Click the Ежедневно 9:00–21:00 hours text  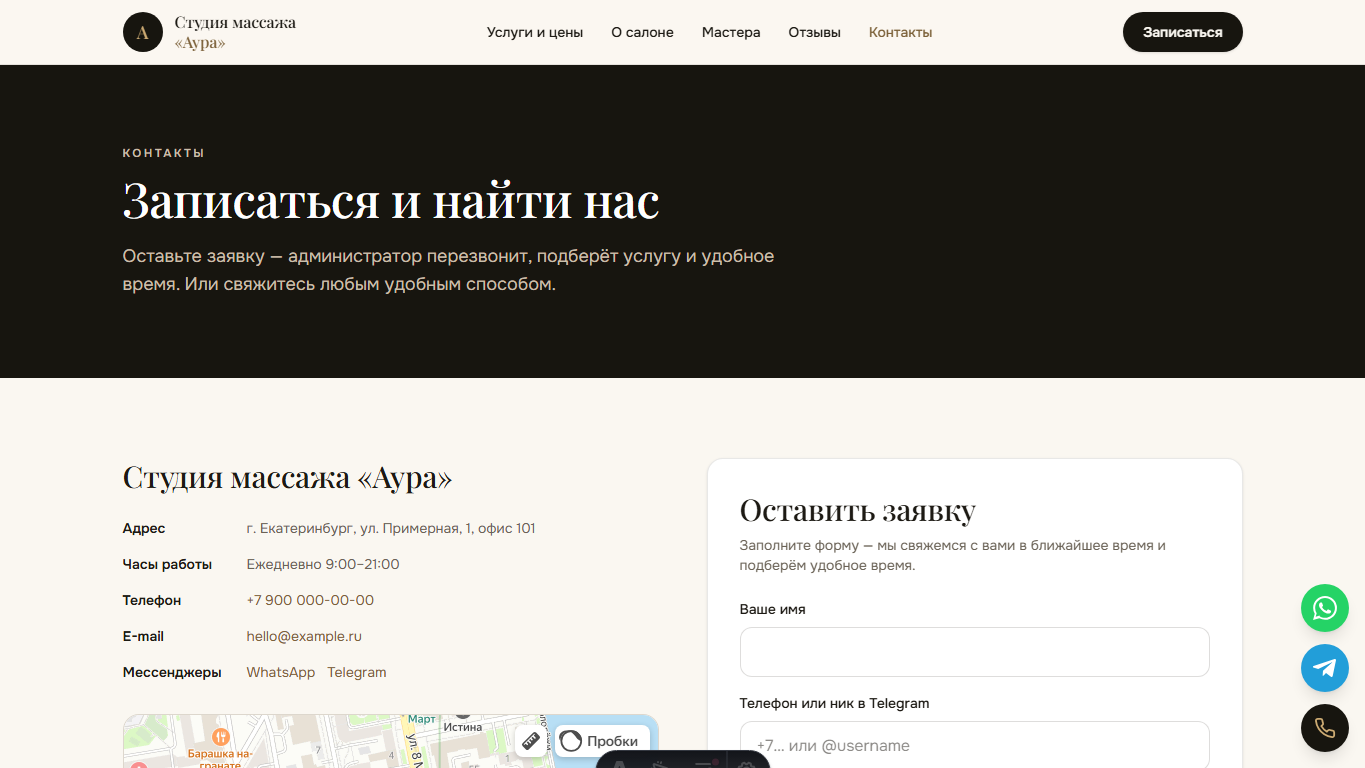pyautogui.click(x=323, y=564)
